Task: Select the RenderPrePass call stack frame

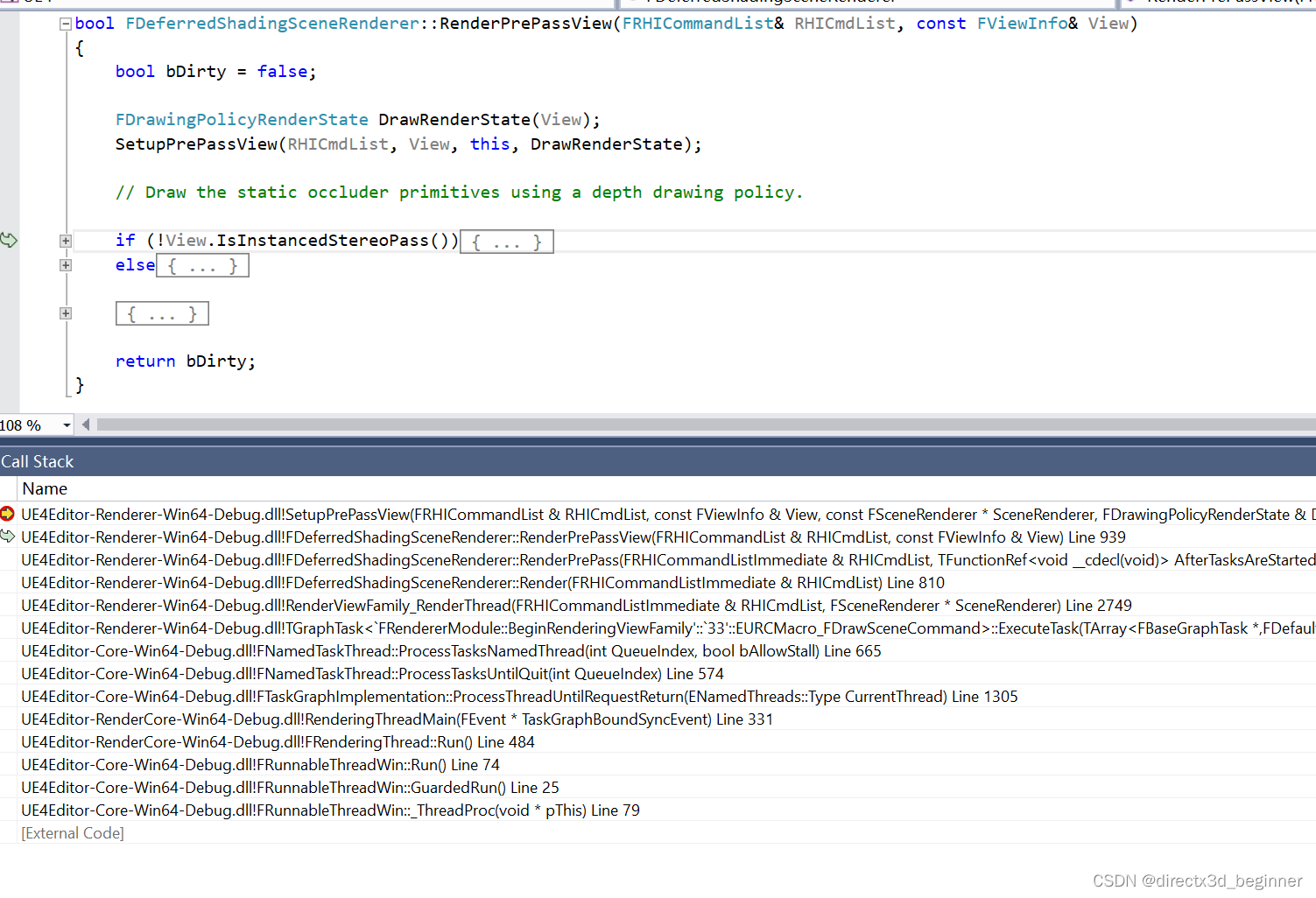Action: [x=668, y=560]
